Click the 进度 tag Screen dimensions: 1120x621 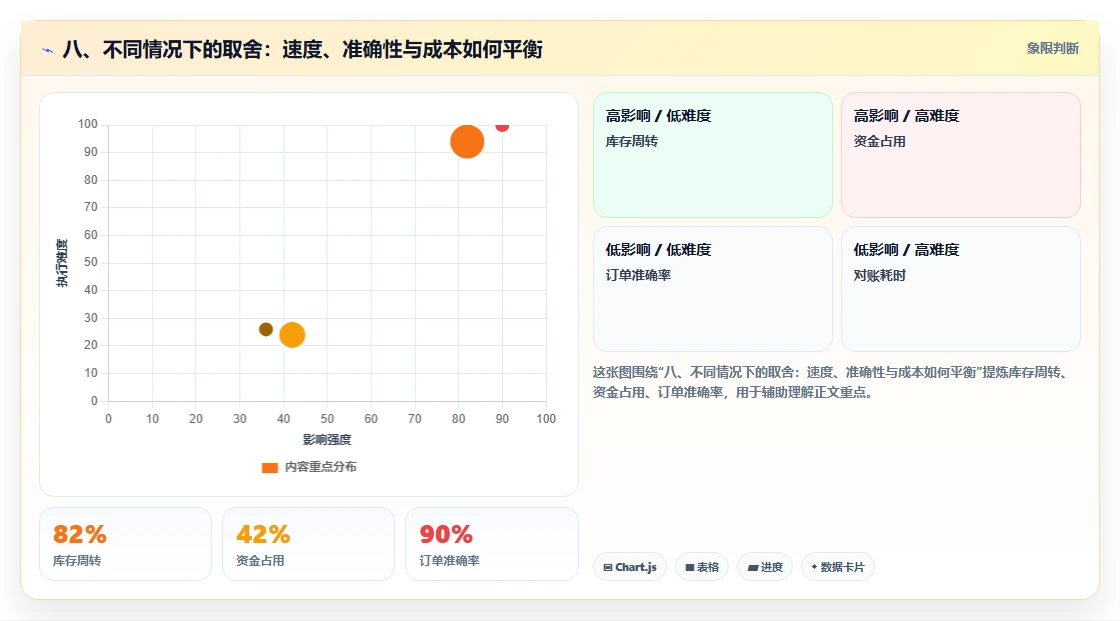click(765, 567)
